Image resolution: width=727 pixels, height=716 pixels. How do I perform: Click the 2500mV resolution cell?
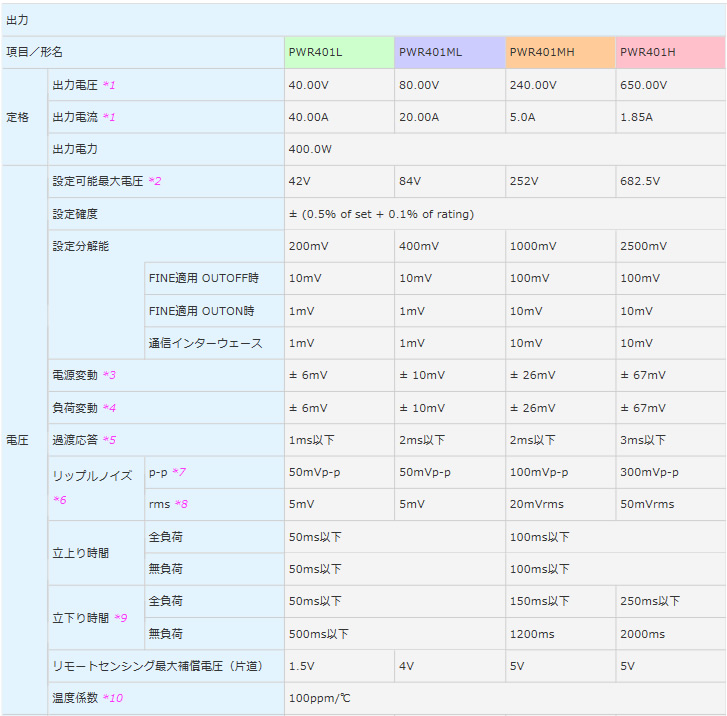670,246
